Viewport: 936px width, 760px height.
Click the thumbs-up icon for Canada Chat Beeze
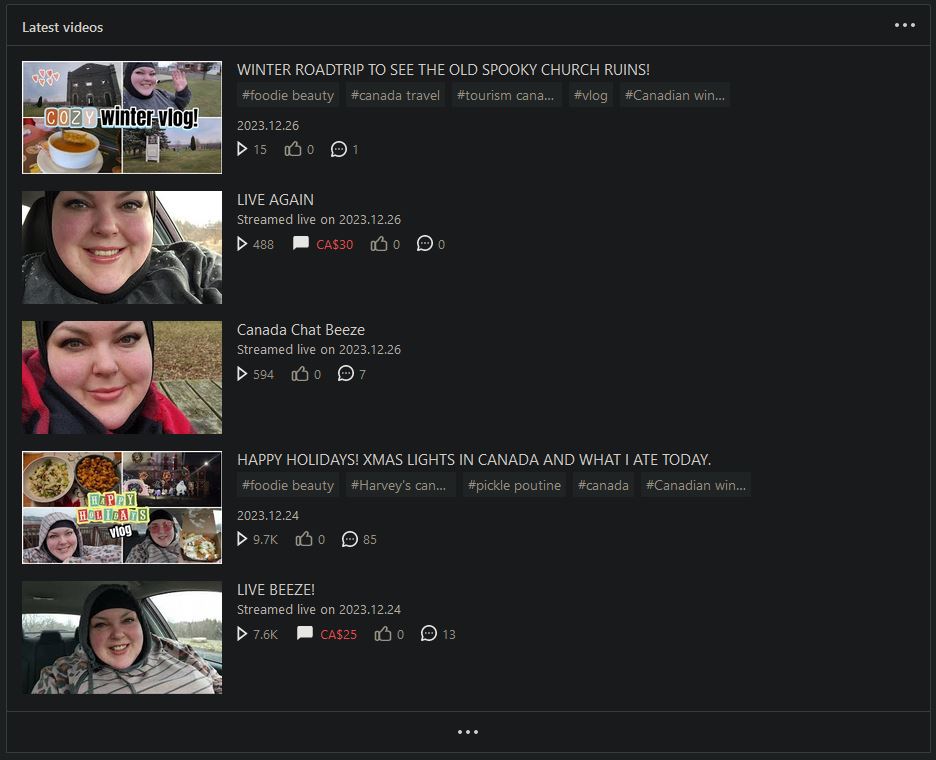click(300, 374)
